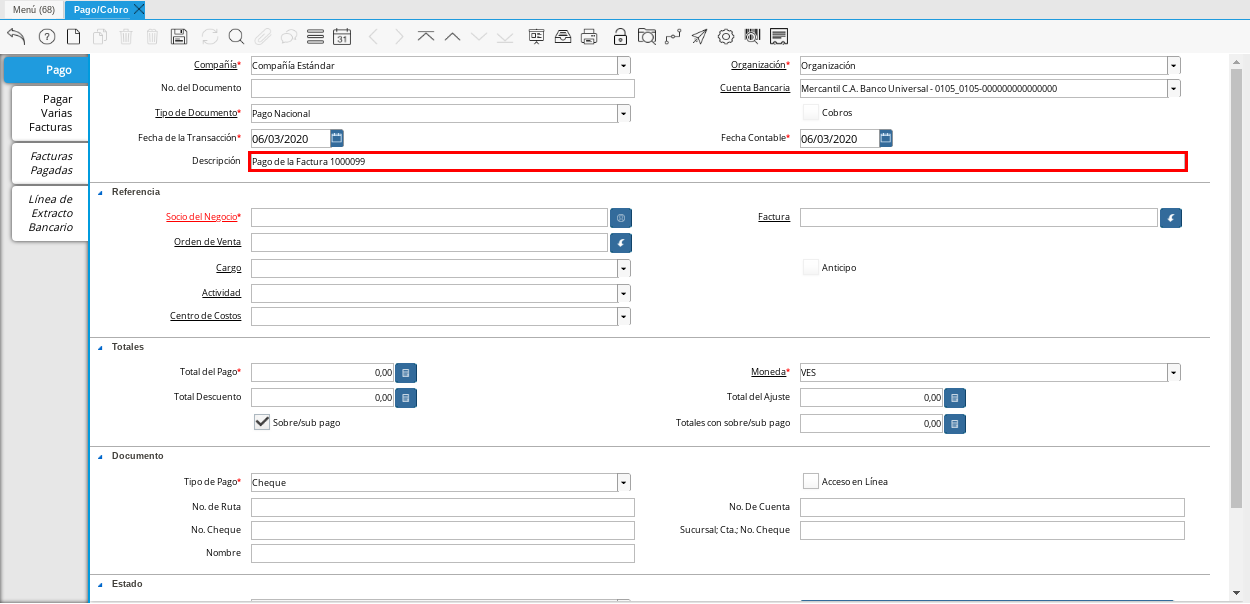
Task: Open help via question mark icon
Action: click(46, 37)
